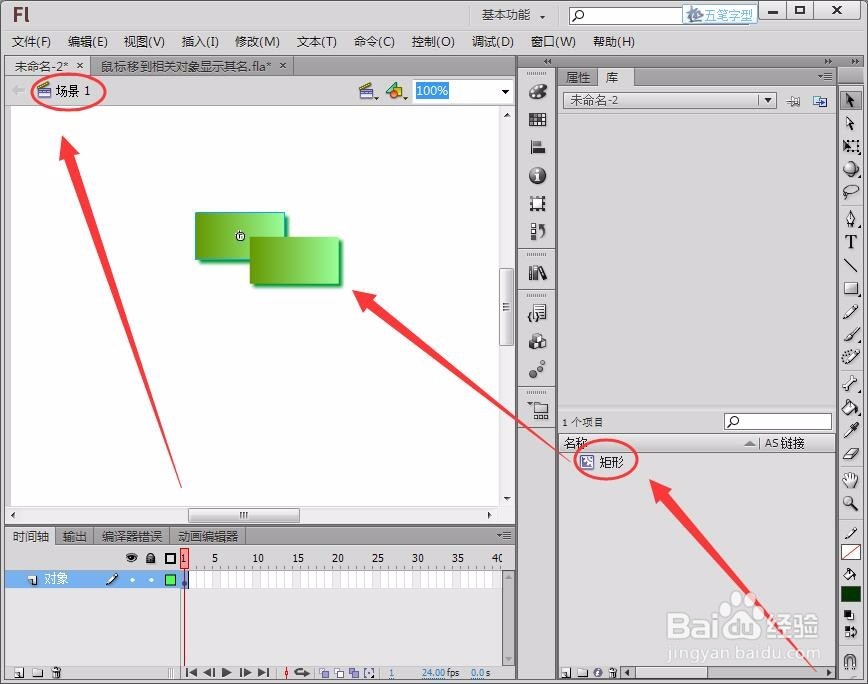Click the dark green fill color swatch
The width and height of the screenshot is (868, 684).
(850, 594)
